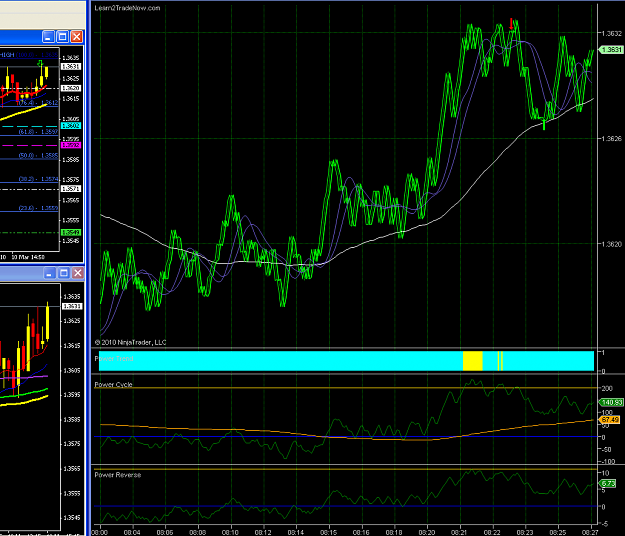Select the wide yellow Power Trend segment
This screenshot has width=625, height=536.
tap(473, 361)
